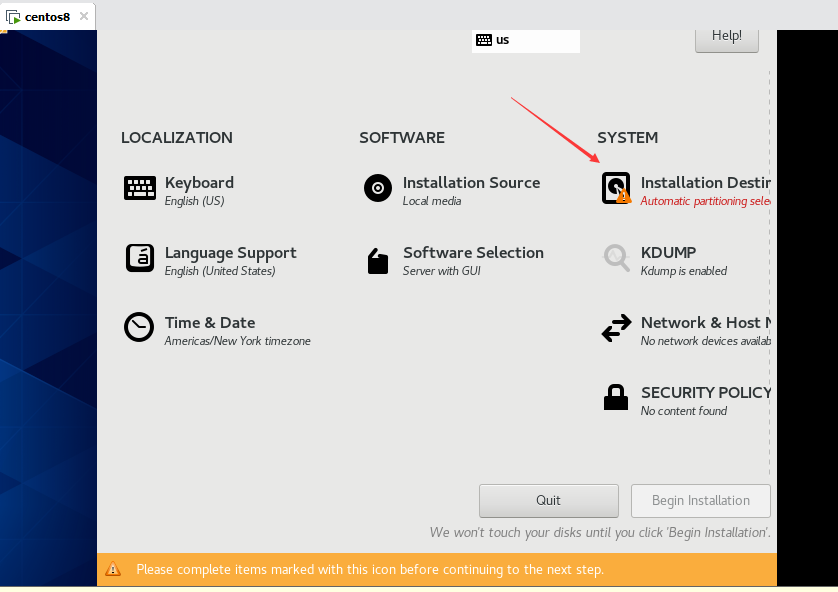Viewport: 838px width, 592px height.
Task: Open Software Selection
Action: tap(473, 252)
